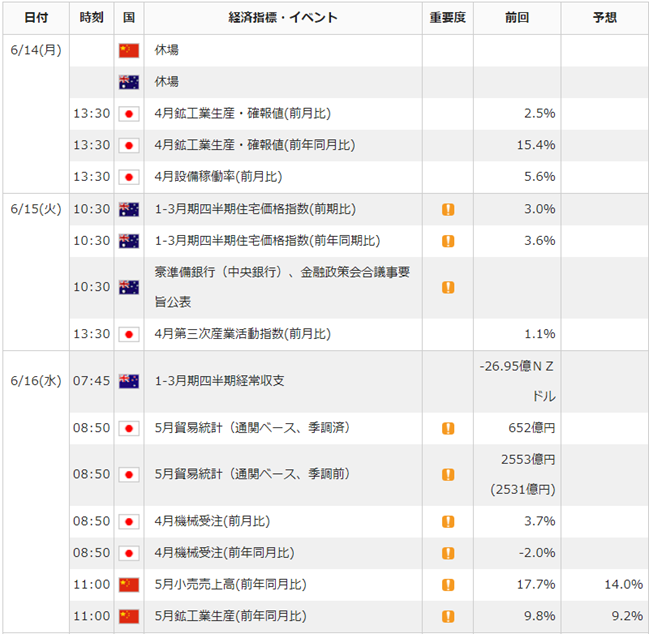Click the 国 column header
Viewport: 649px width, 634px height.
[x=129, y=18]
